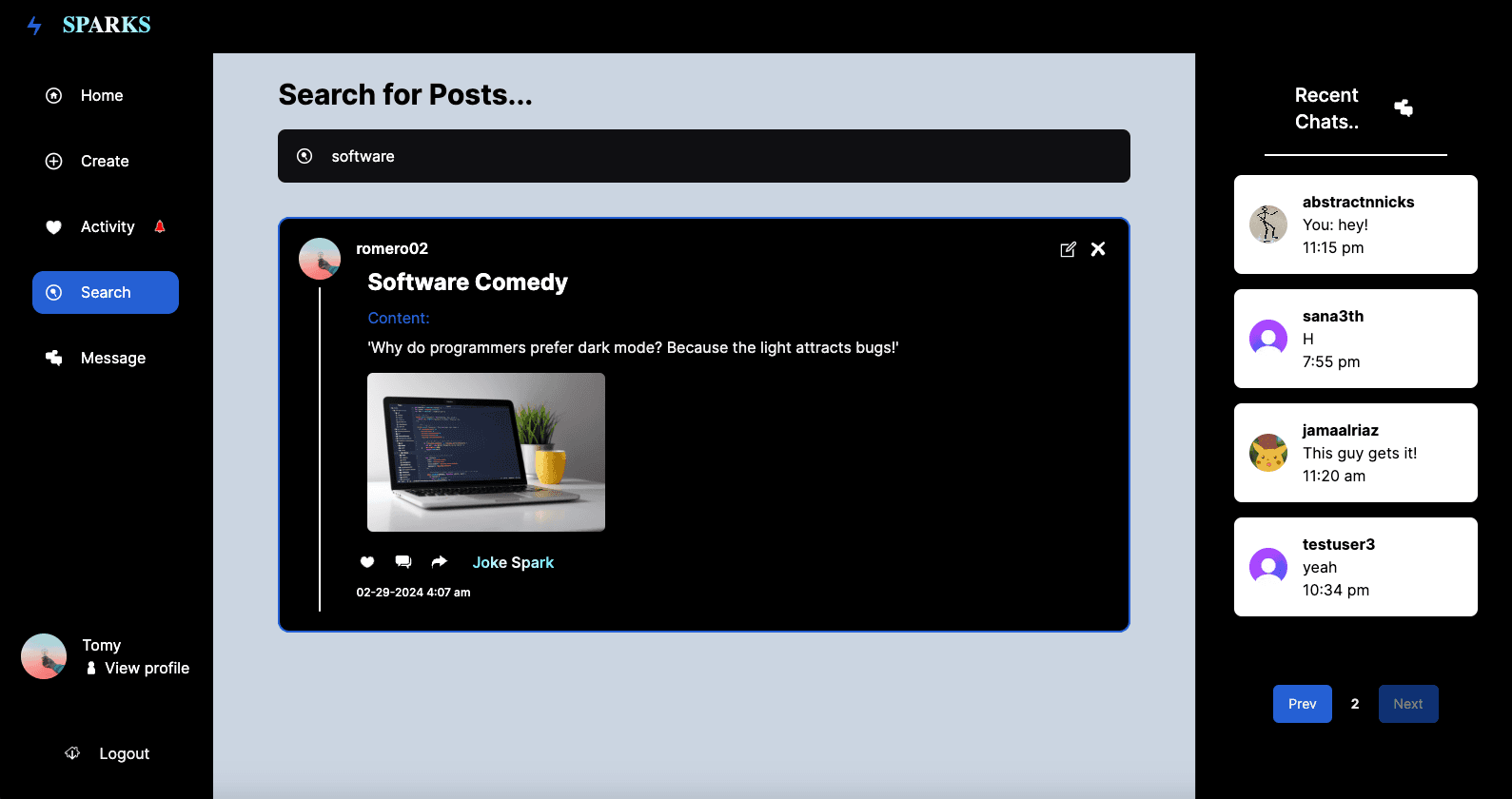
Task: Open chat with jamaalriaz
Action: tap(1356, 453)
